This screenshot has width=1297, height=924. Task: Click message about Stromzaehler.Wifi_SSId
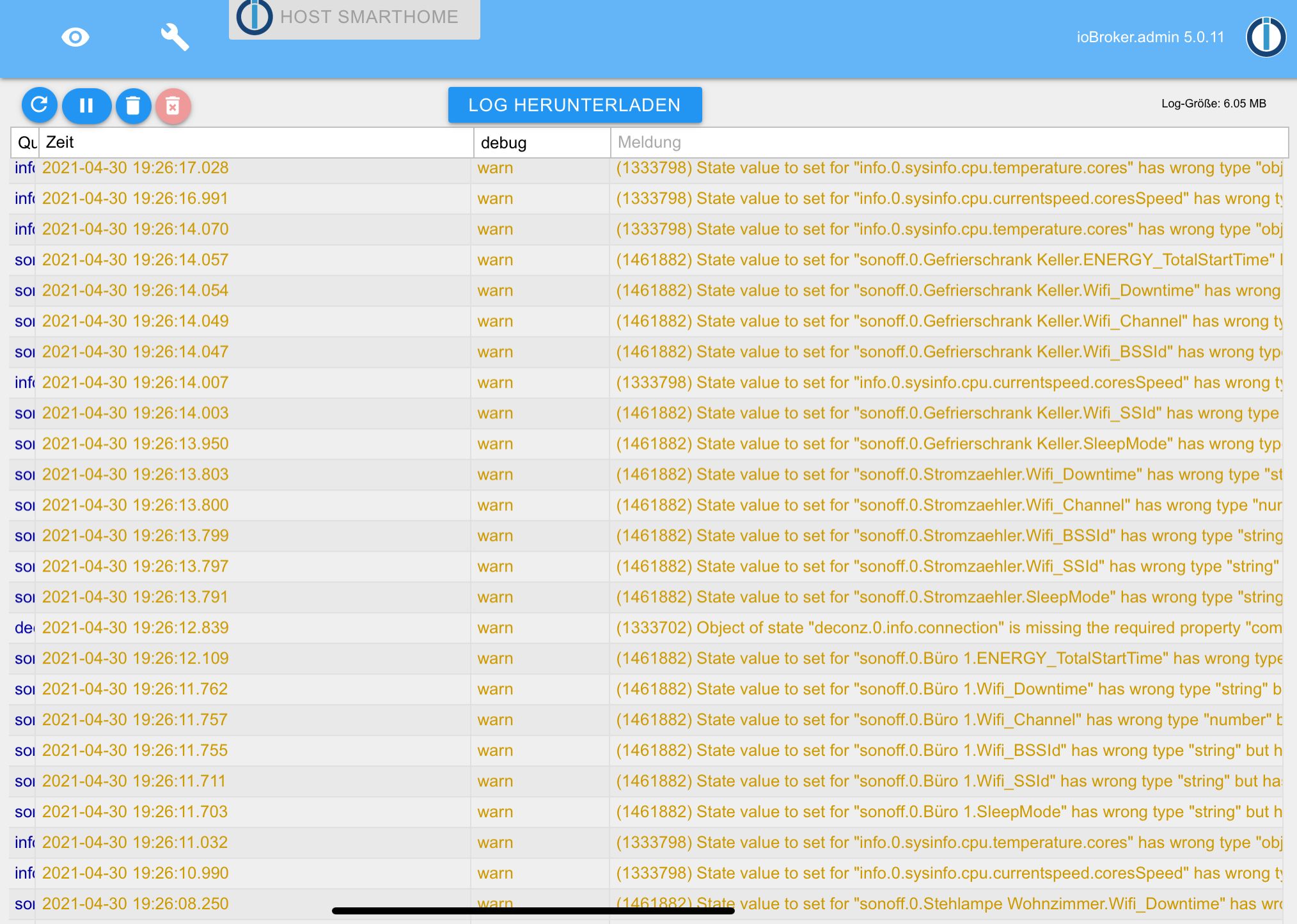point(949,567)
